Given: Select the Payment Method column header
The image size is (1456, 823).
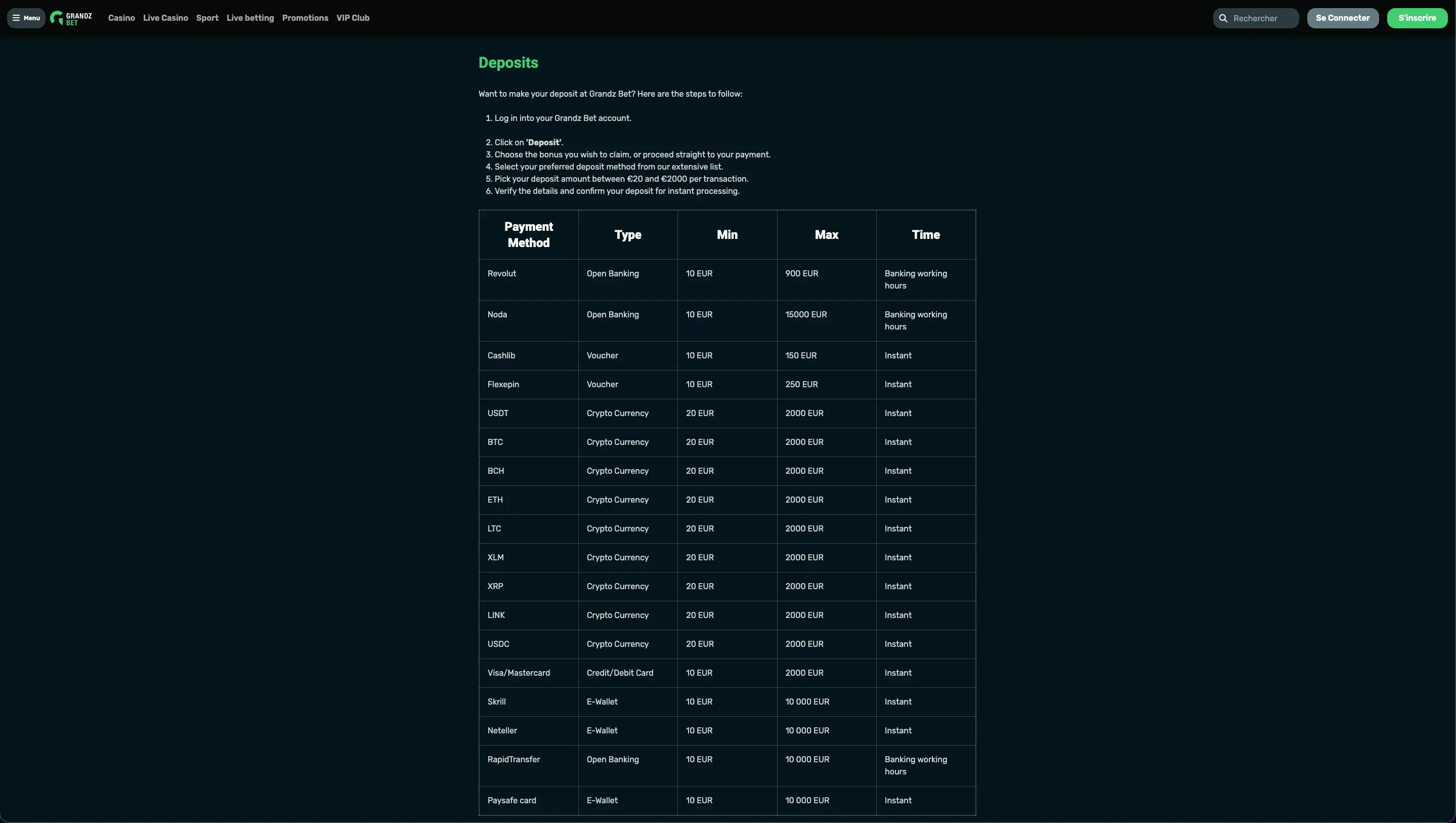Looking at the screenshot, I should click(529, 235).
